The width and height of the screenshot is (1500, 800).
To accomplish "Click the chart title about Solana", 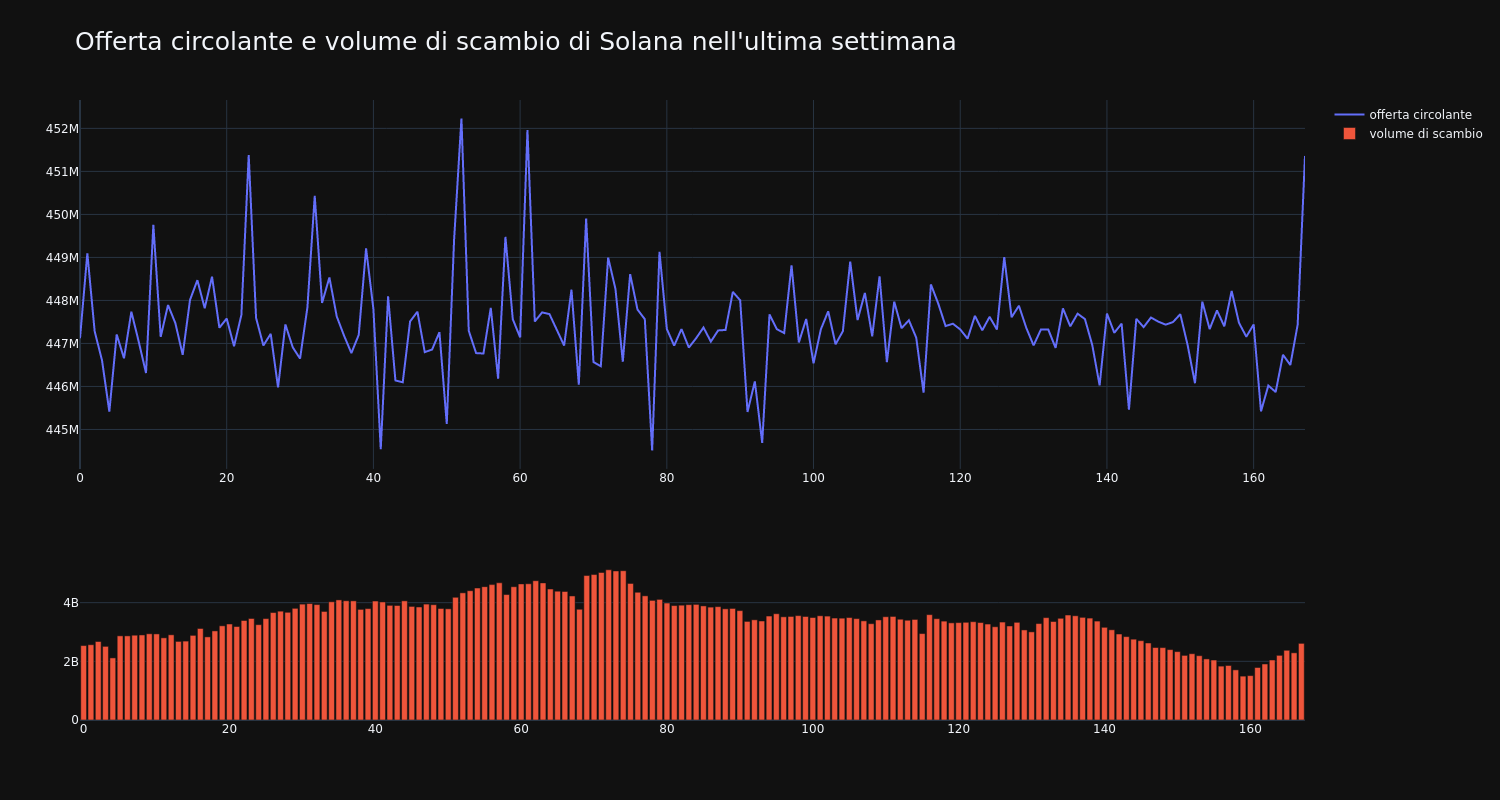I will (x=515, y=42).
